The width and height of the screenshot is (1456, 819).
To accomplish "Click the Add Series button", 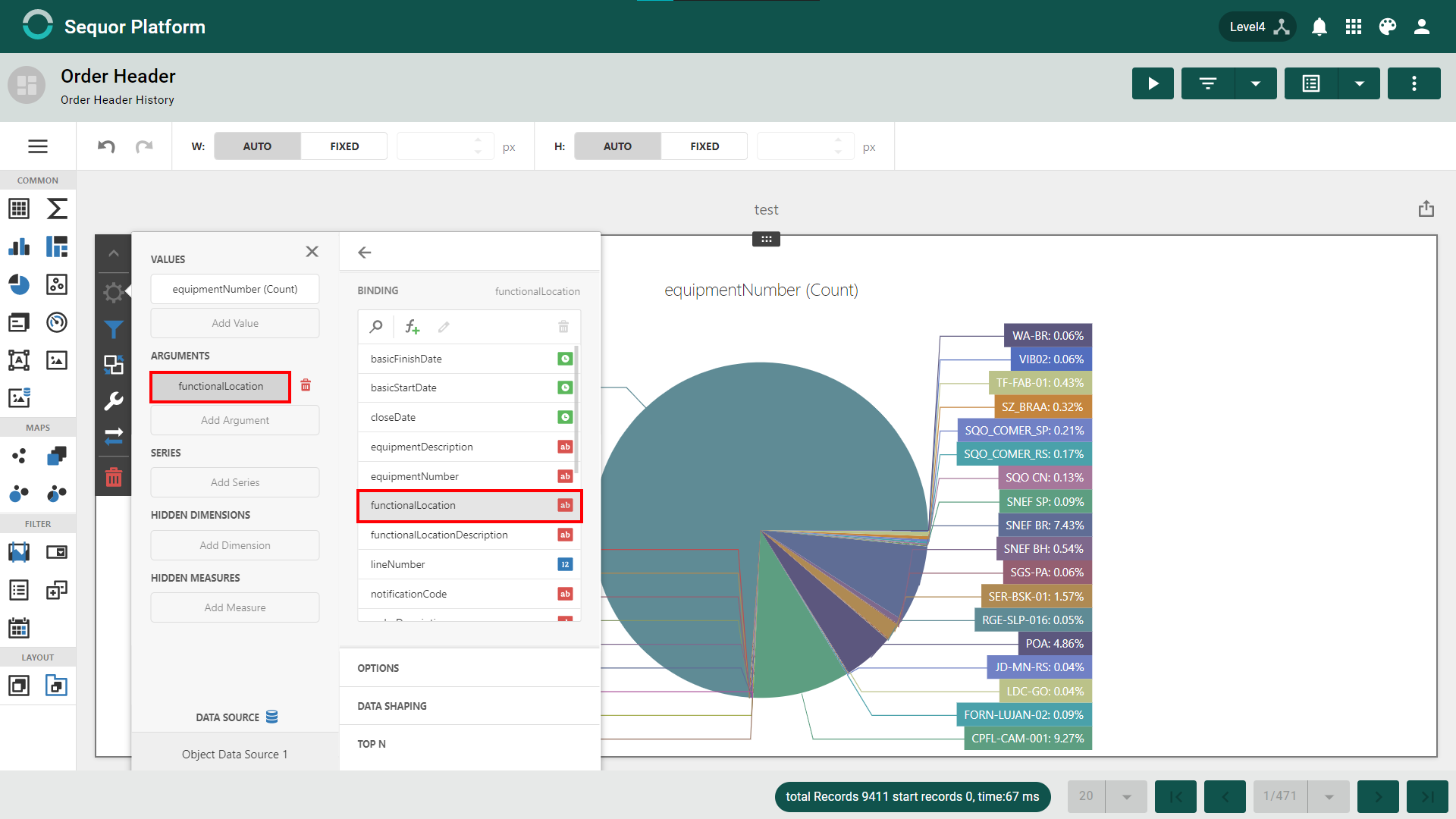I will tap(235, 482).
